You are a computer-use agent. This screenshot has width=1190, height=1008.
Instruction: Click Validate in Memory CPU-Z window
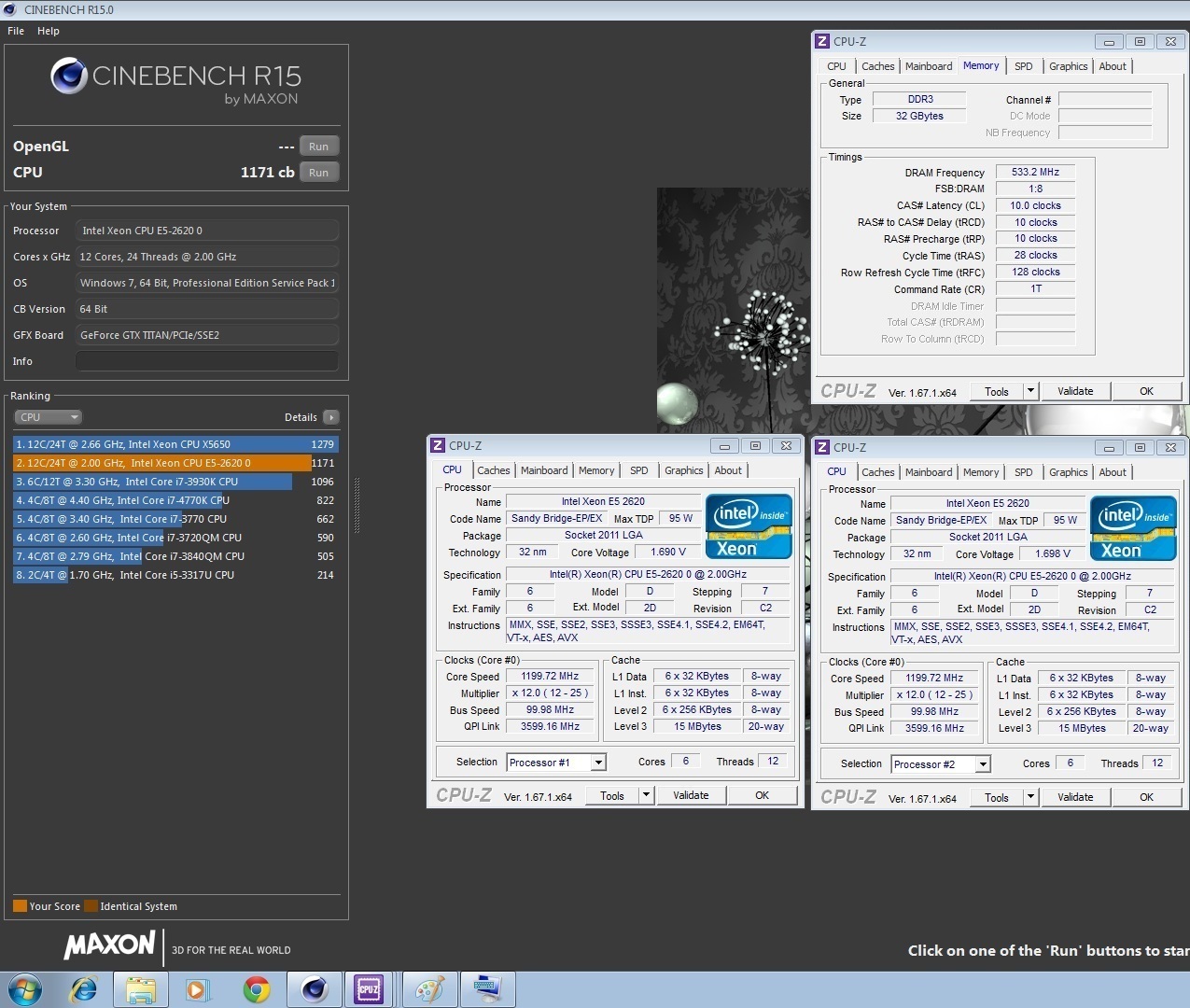click(x=1075, y=391)
